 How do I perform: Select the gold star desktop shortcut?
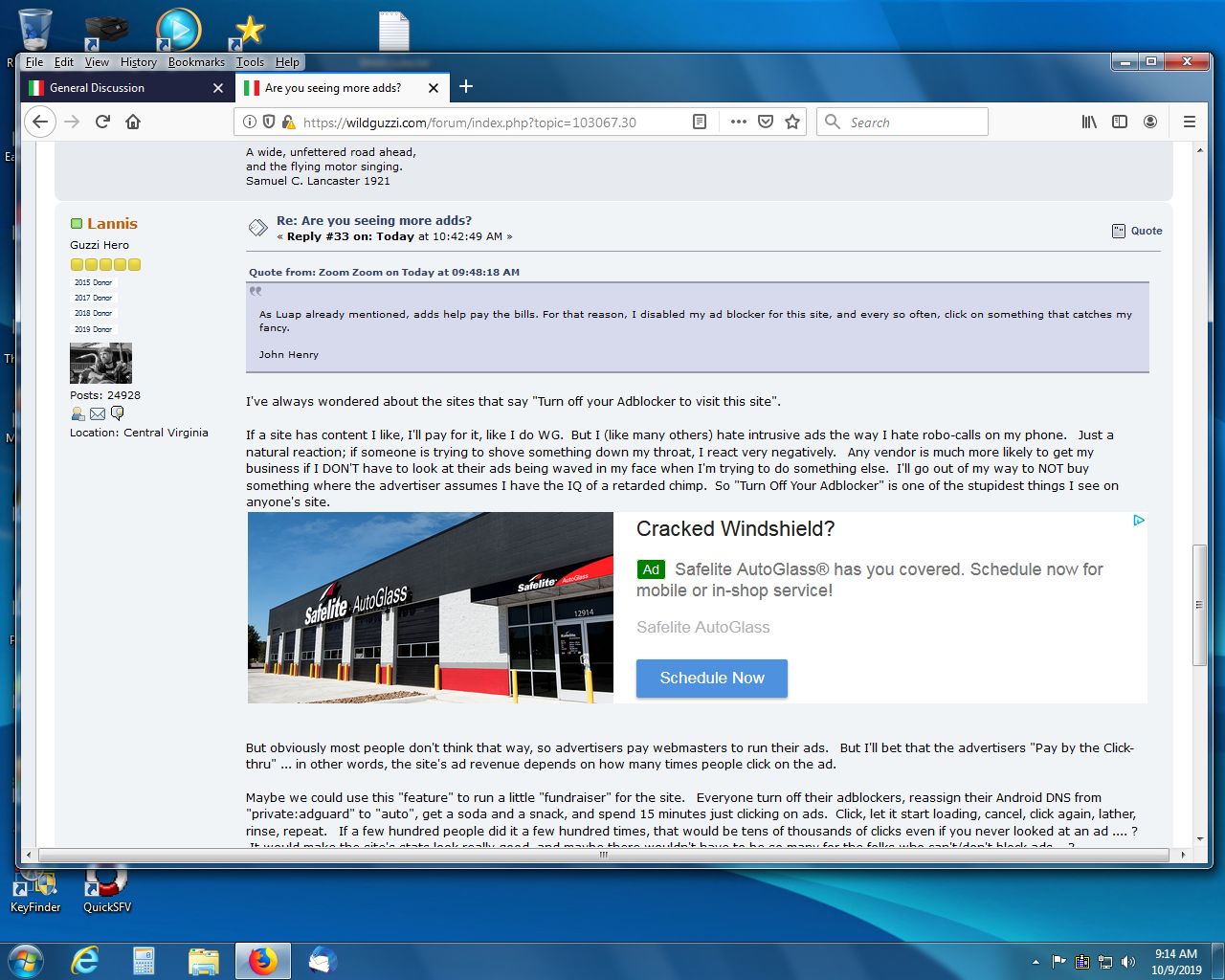pos(247,31)
